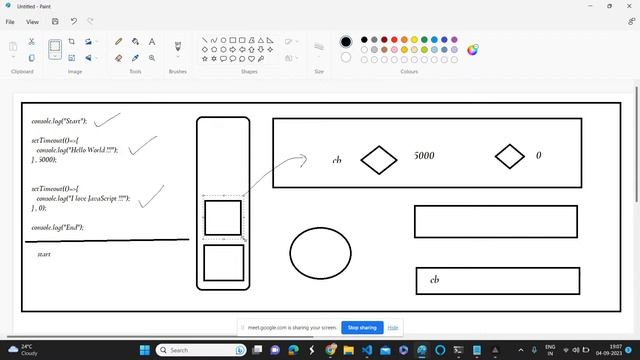
Task: Click the Copy icon in Clipboard
Action: tap(31, 58)
